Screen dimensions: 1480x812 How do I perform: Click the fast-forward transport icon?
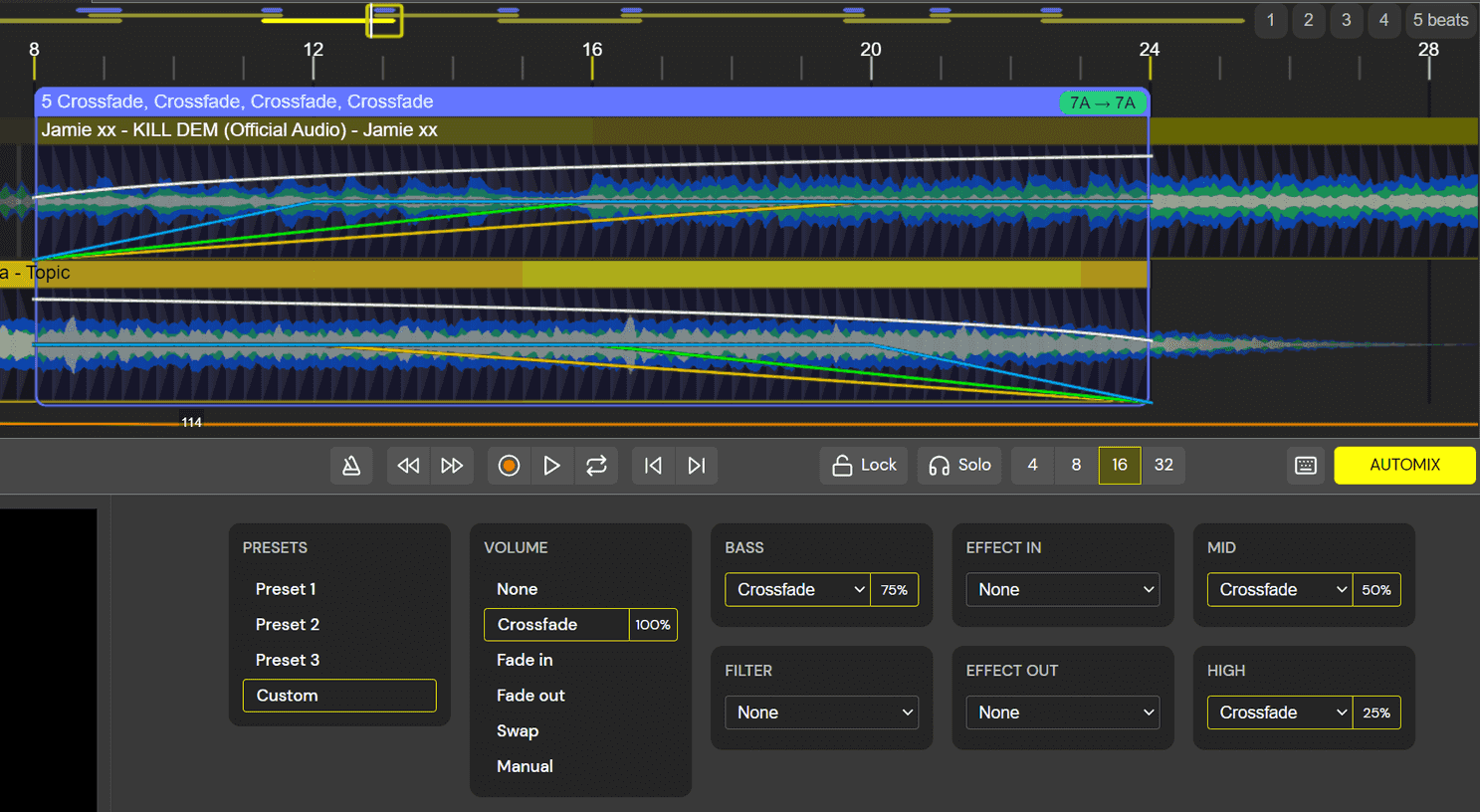pyautogui.click(x=453, y=465)
